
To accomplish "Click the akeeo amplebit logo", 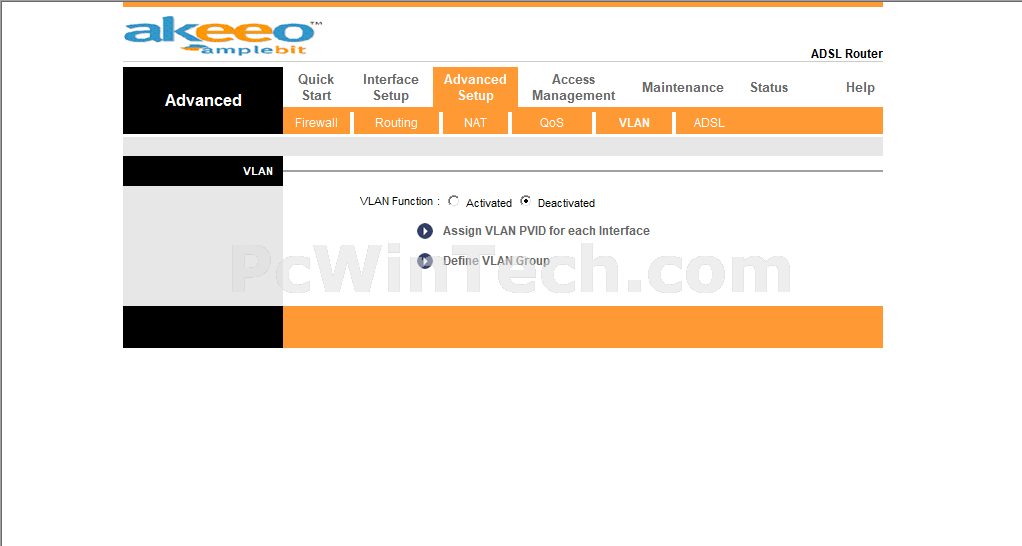I will tap(223, 36).
